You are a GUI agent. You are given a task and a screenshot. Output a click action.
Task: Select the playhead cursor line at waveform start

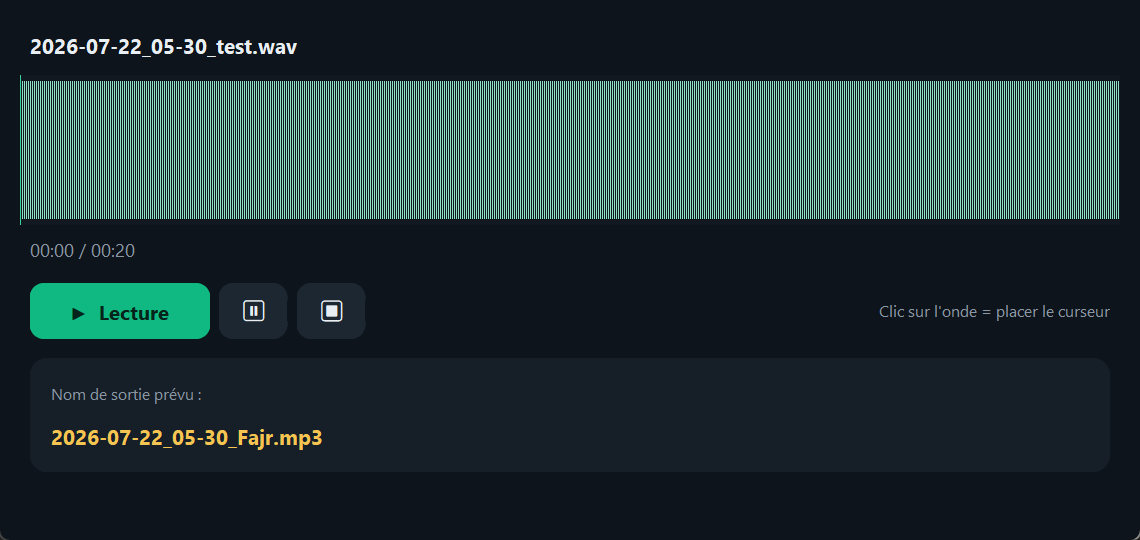[20, 150]
